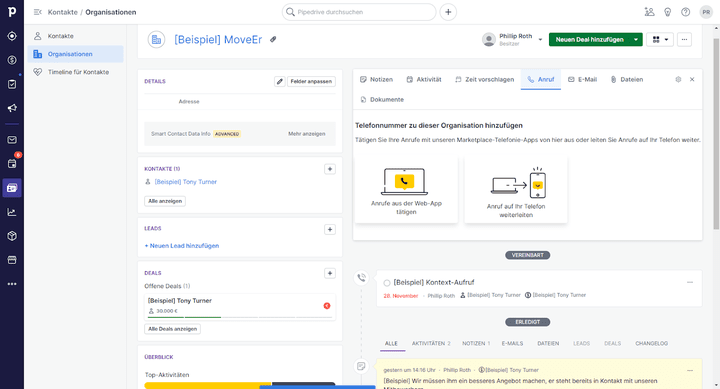Open the help question mark icon
Viewport: 720px width, 389px height.
pos(686,12)
